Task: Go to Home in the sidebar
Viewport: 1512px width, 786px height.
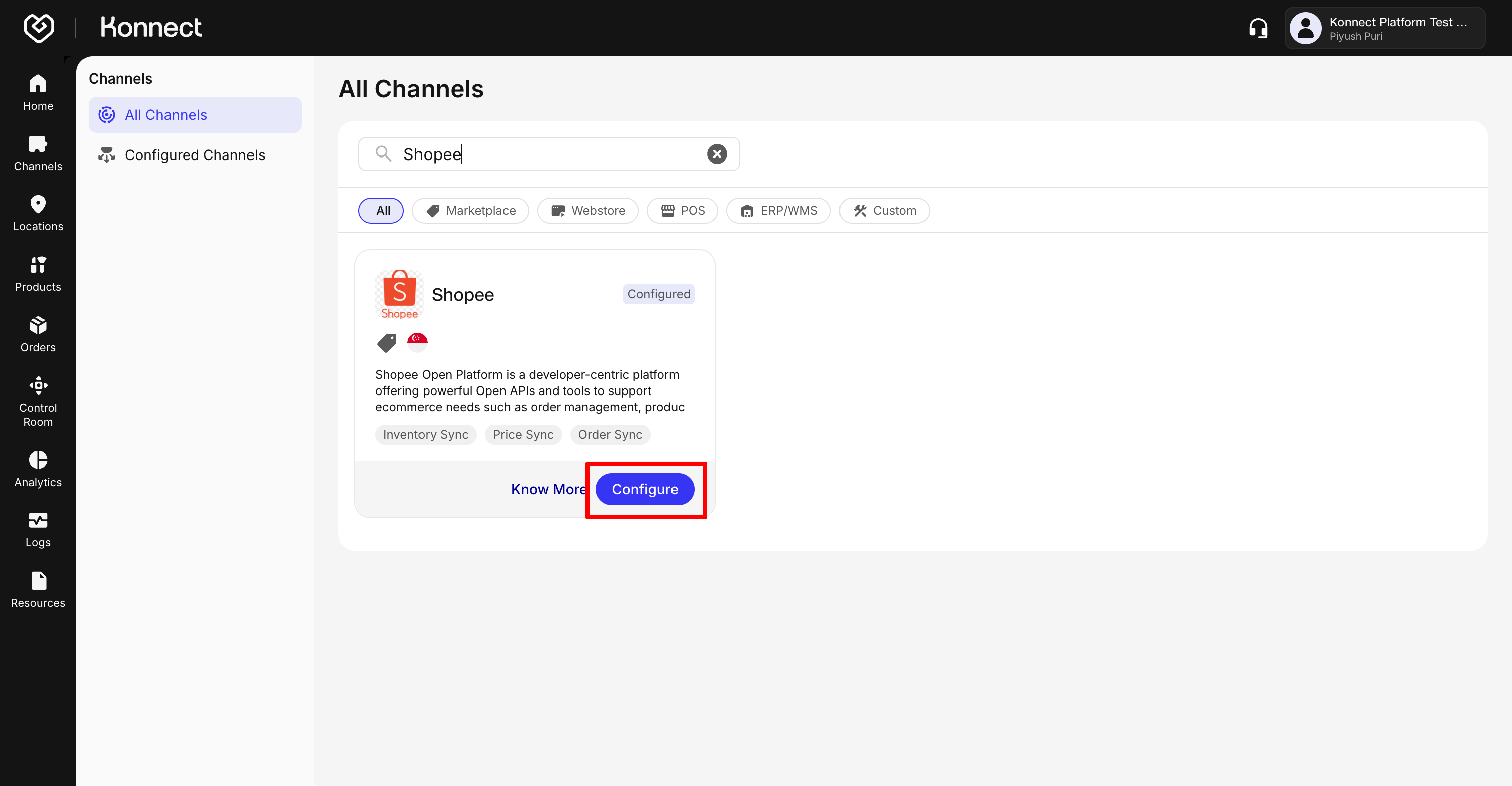Action: tap(38, 93)
